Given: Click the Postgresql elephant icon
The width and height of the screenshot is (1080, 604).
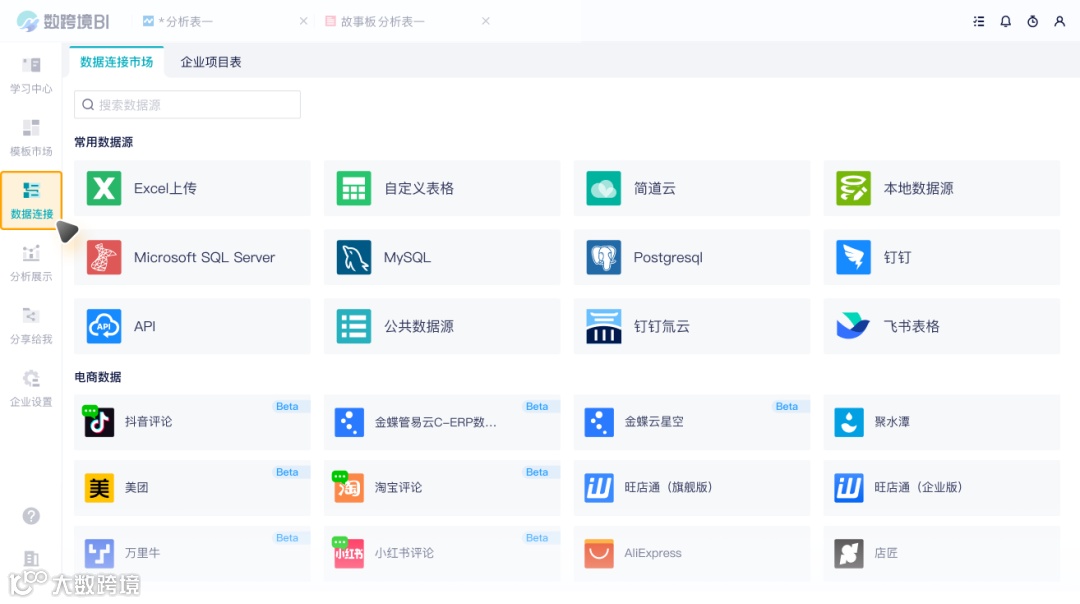Looking at the screenshot, I should [603, 257].
